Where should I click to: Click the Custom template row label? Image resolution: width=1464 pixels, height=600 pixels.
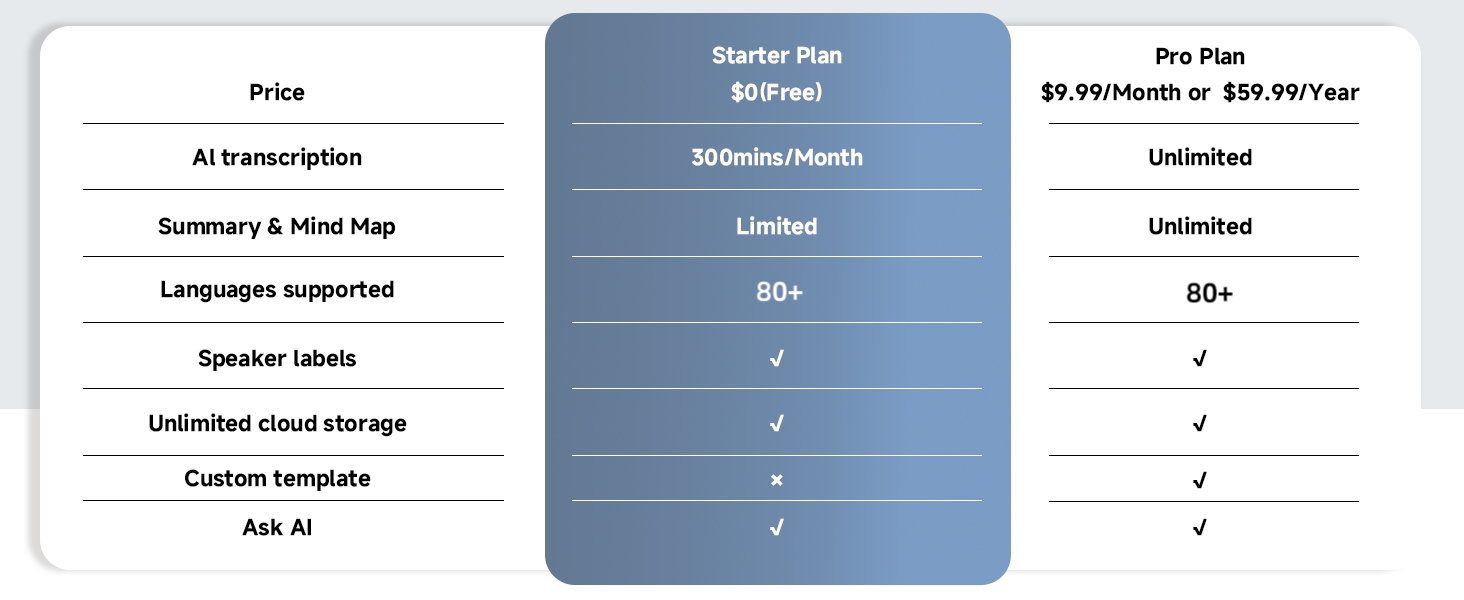click(x=277, y=478)
